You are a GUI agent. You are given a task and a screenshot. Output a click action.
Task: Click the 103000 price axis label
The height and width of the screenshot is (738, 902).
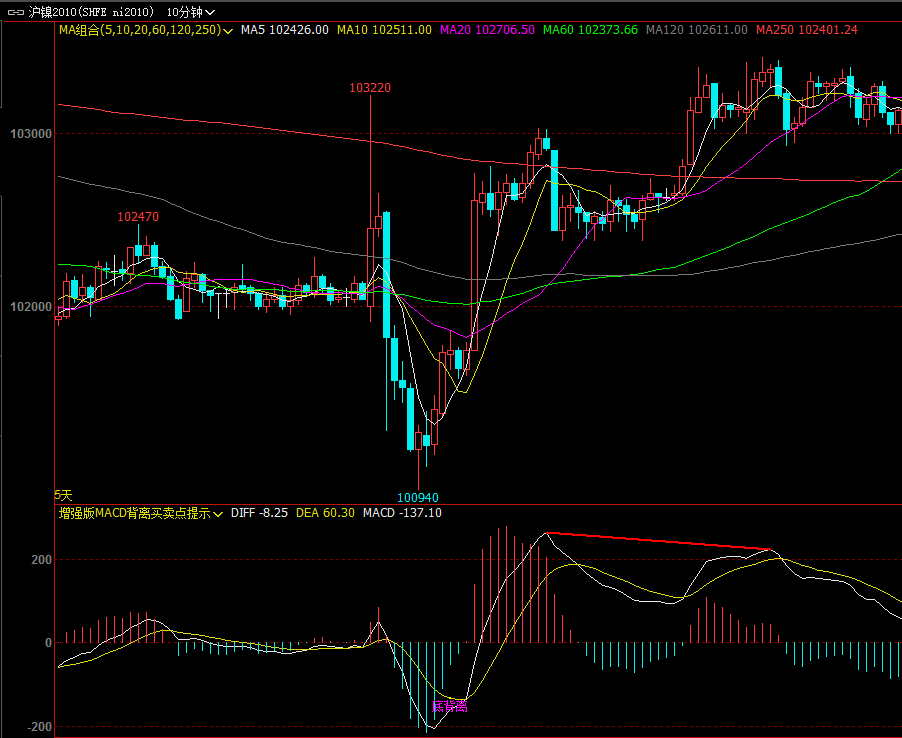coord(31,134)
